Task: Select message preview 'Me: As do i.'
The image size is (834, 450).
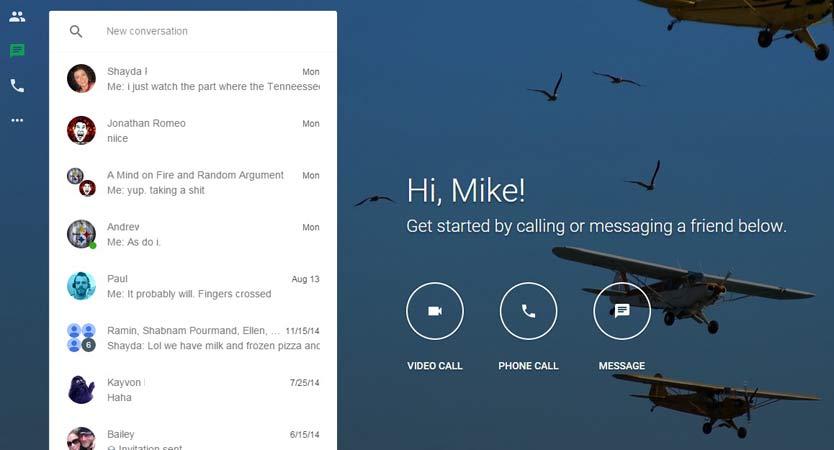Action: 134,242
